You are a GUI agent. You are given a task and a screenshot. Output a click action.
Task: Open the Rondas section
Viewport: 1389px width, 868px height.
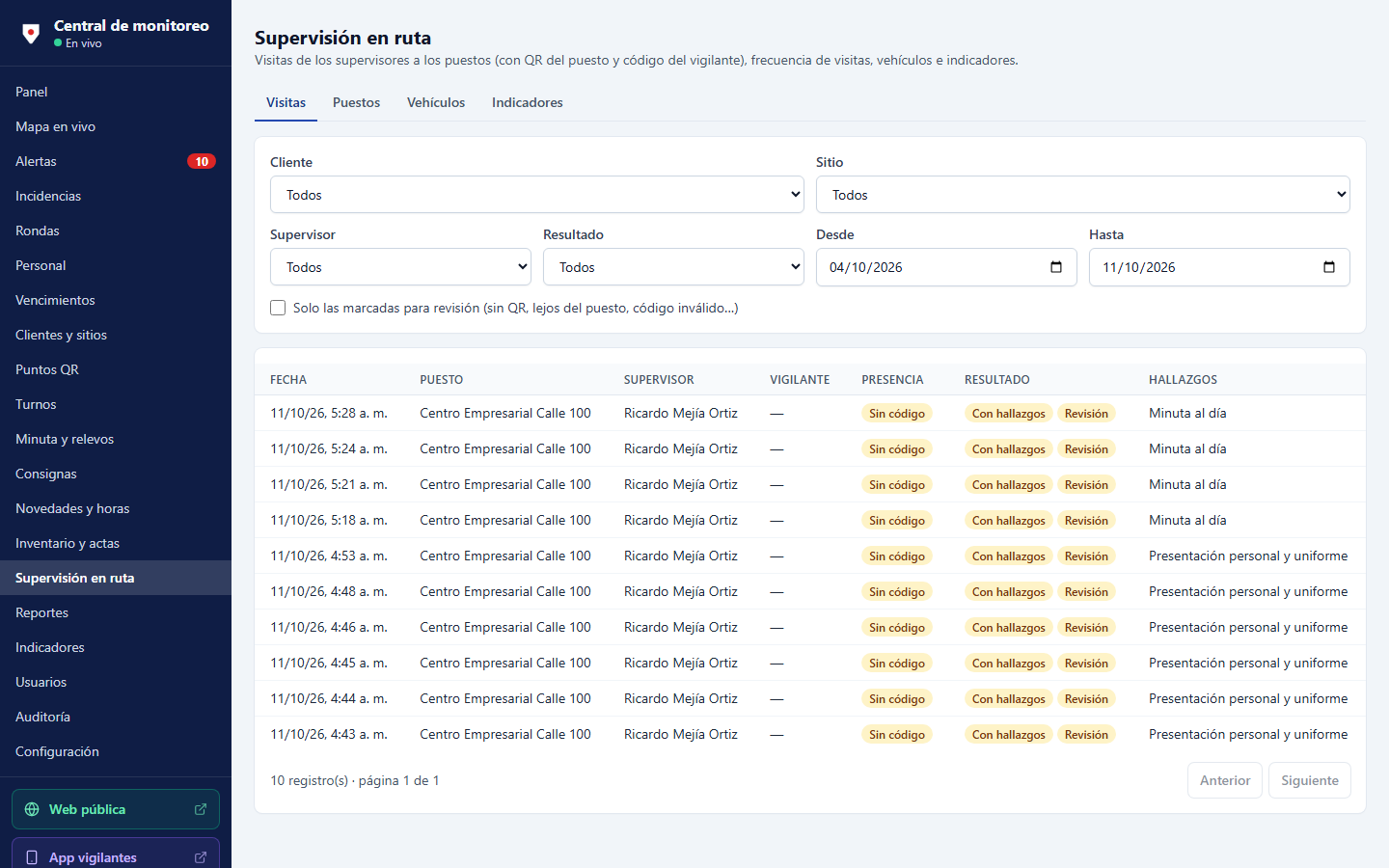point(116,231)
